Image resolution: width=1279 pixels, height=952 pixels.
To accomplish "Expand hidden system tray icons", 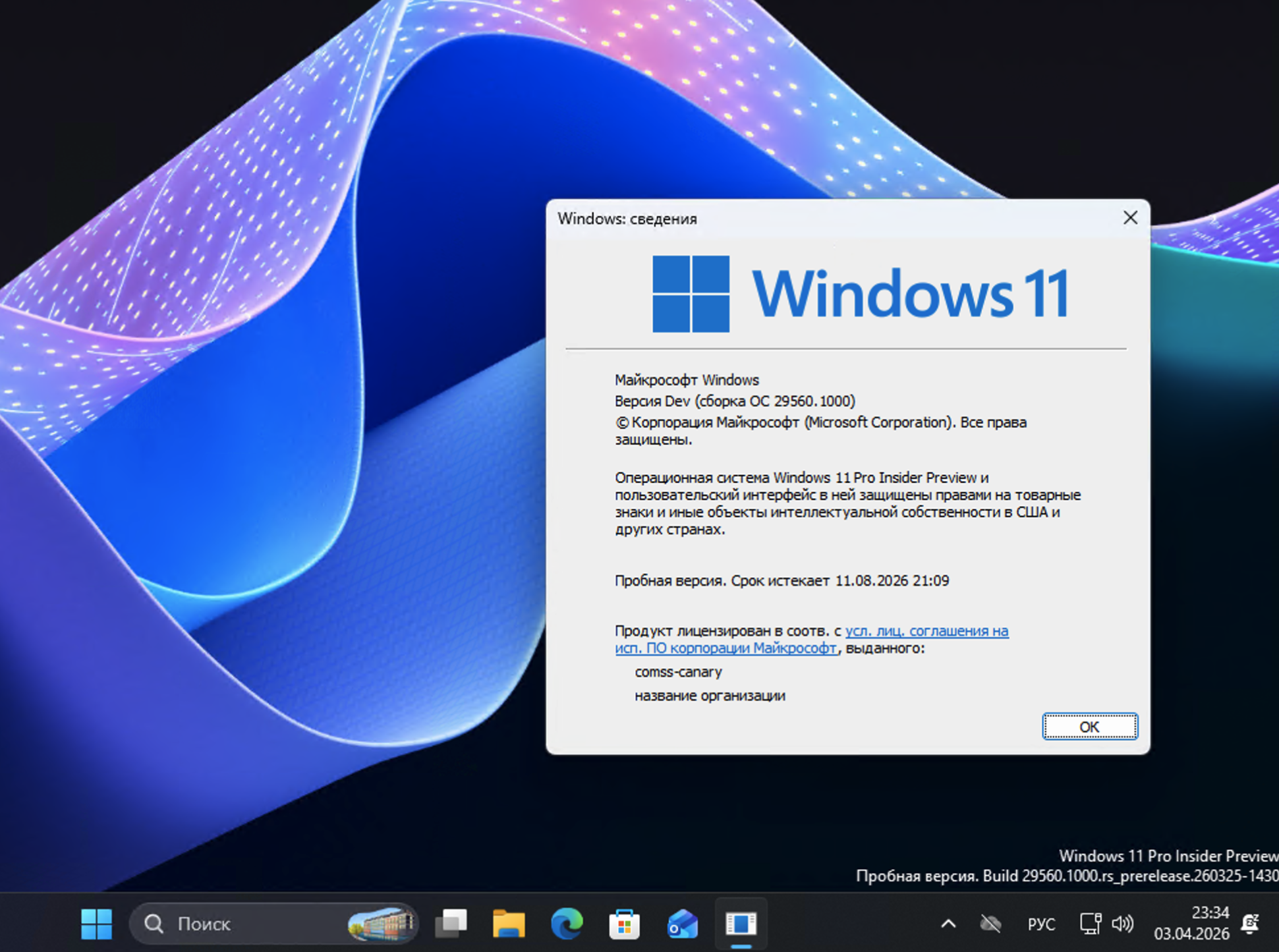I will coord(948,924).
